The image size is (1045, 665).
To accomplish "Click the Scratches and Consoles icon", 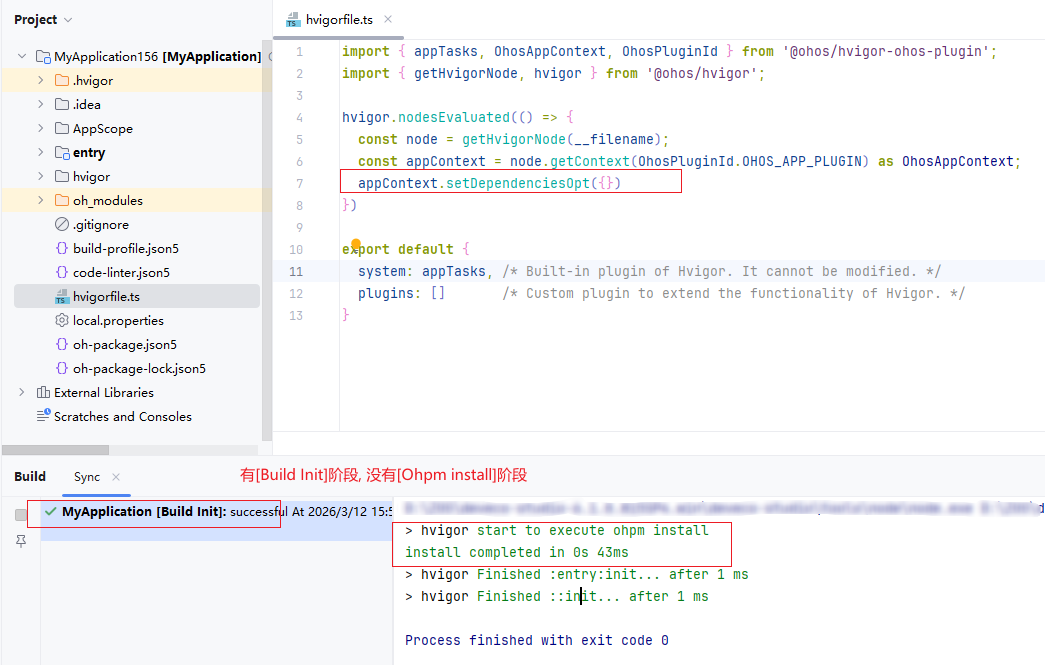I will (x=43, y=417).
